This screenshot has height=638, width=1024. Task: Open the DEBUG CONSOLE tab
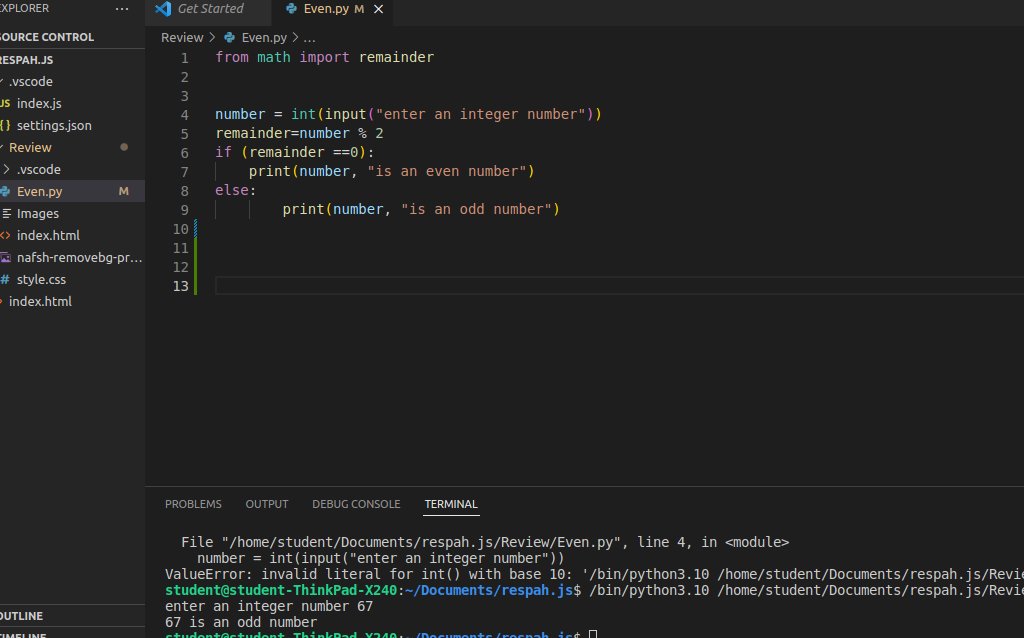pyautogui.click(x=356, y=504)
